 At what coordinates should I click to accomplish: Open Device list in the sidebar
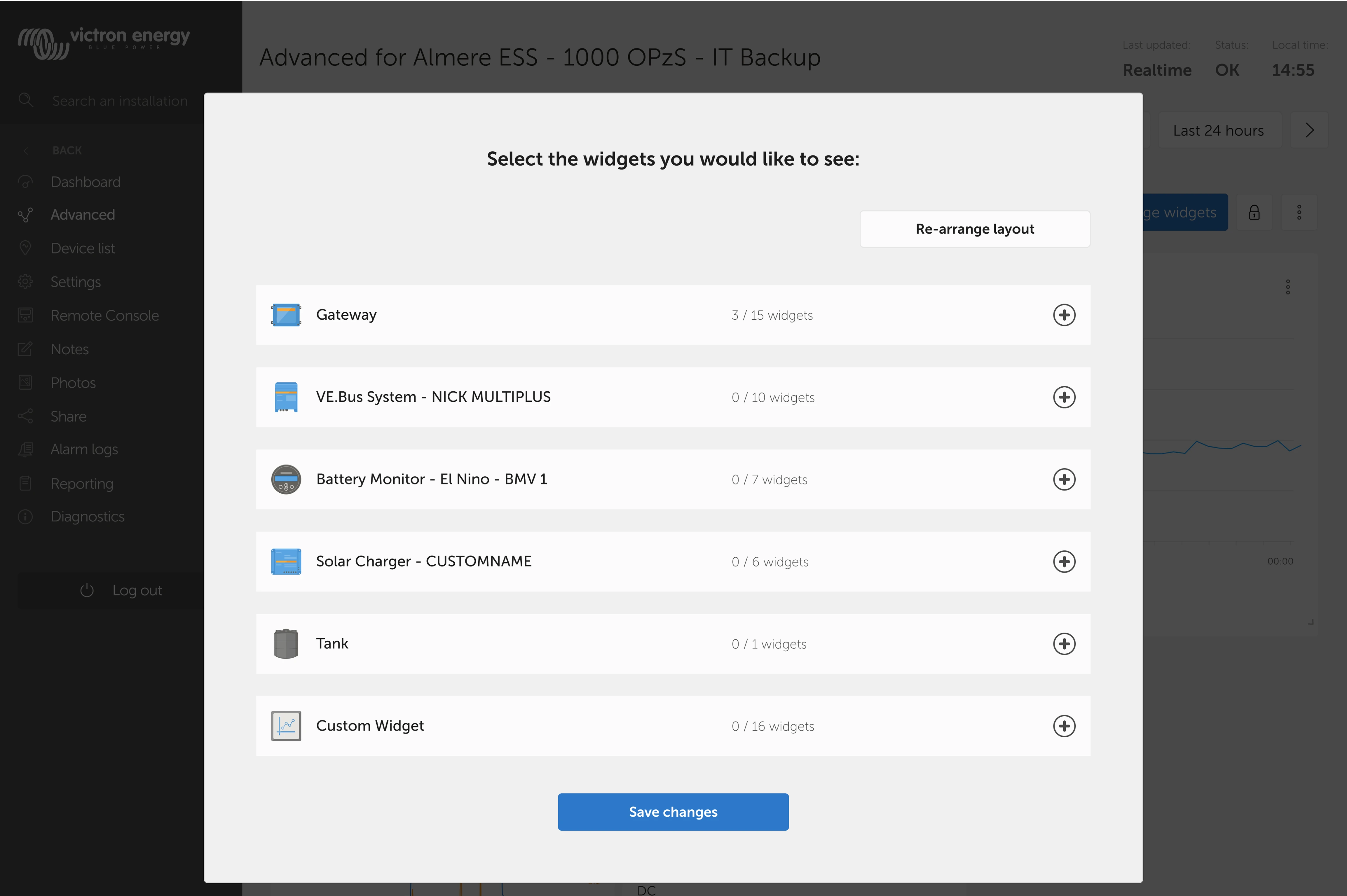(x=82, y=249)
